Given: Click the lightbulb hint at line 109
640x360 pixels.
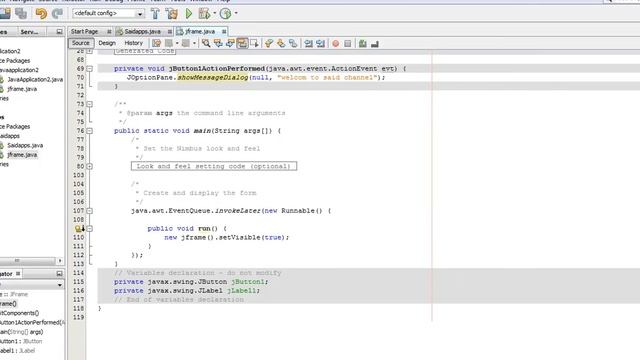Looking at the screenshot, I should point(78,229).
